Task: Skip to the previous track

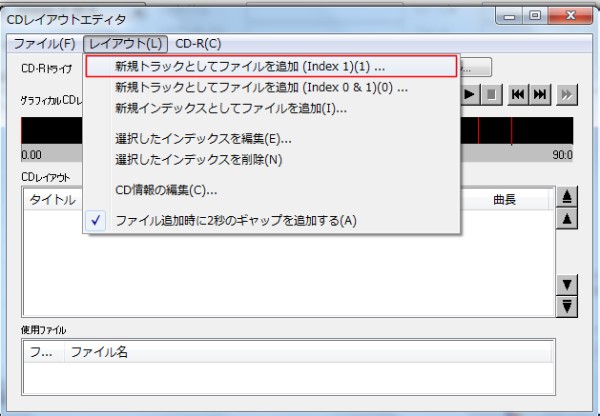Action: 518,94
